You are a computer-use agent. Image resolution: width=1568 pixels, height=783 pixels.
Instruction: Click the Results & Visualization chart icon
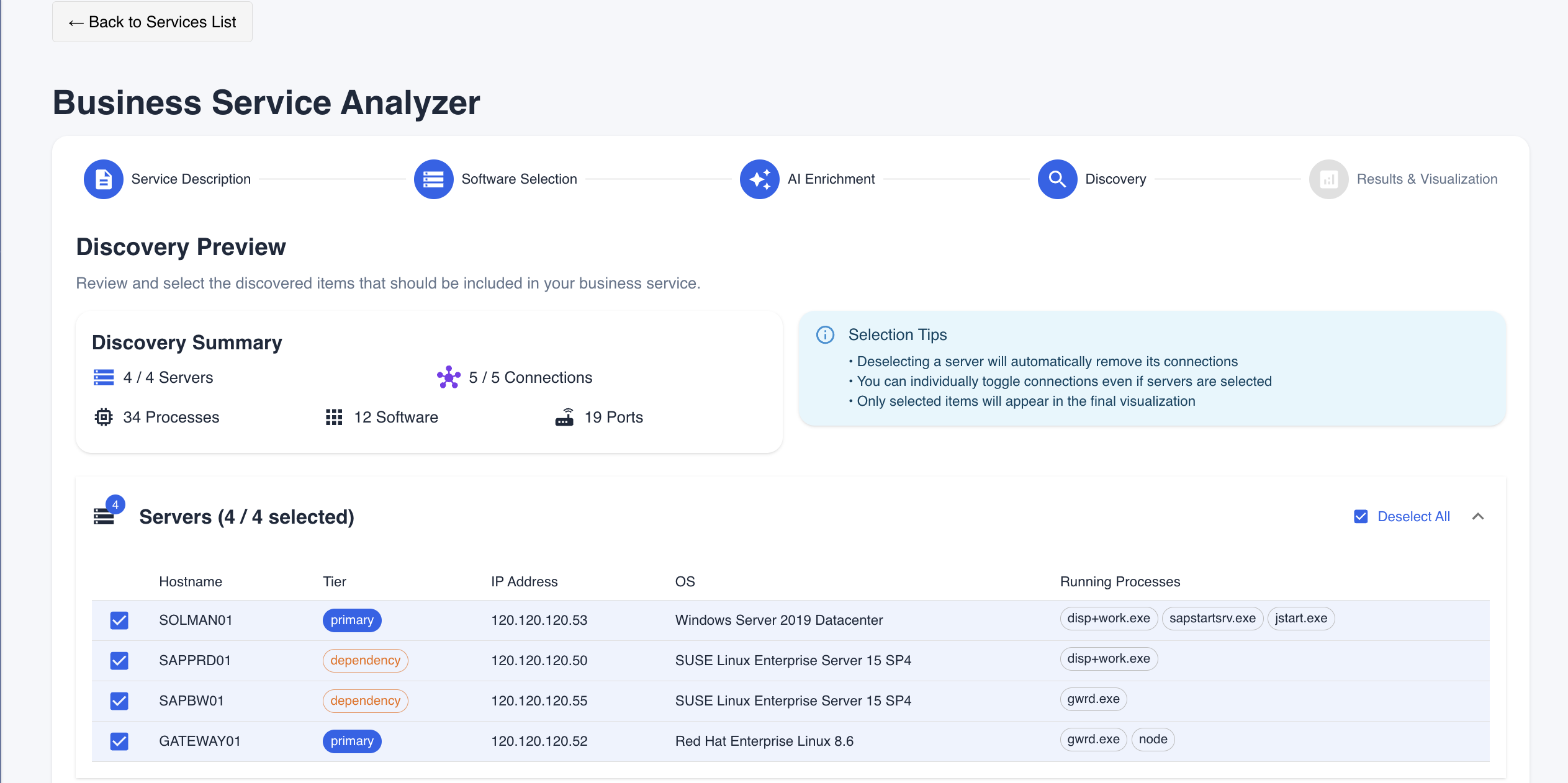click(1328, 179)
